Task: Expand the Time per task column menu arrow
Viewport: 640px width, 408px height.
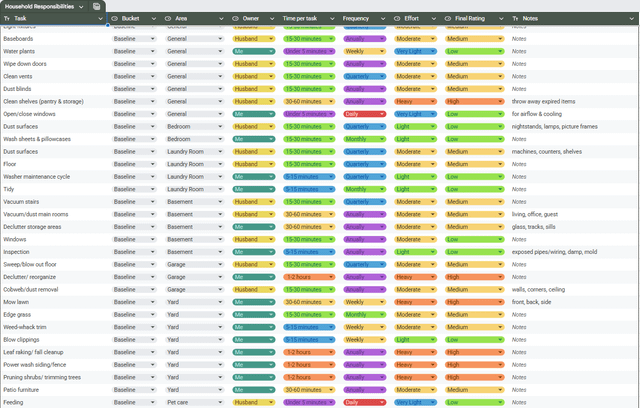Action: point(332,18)
